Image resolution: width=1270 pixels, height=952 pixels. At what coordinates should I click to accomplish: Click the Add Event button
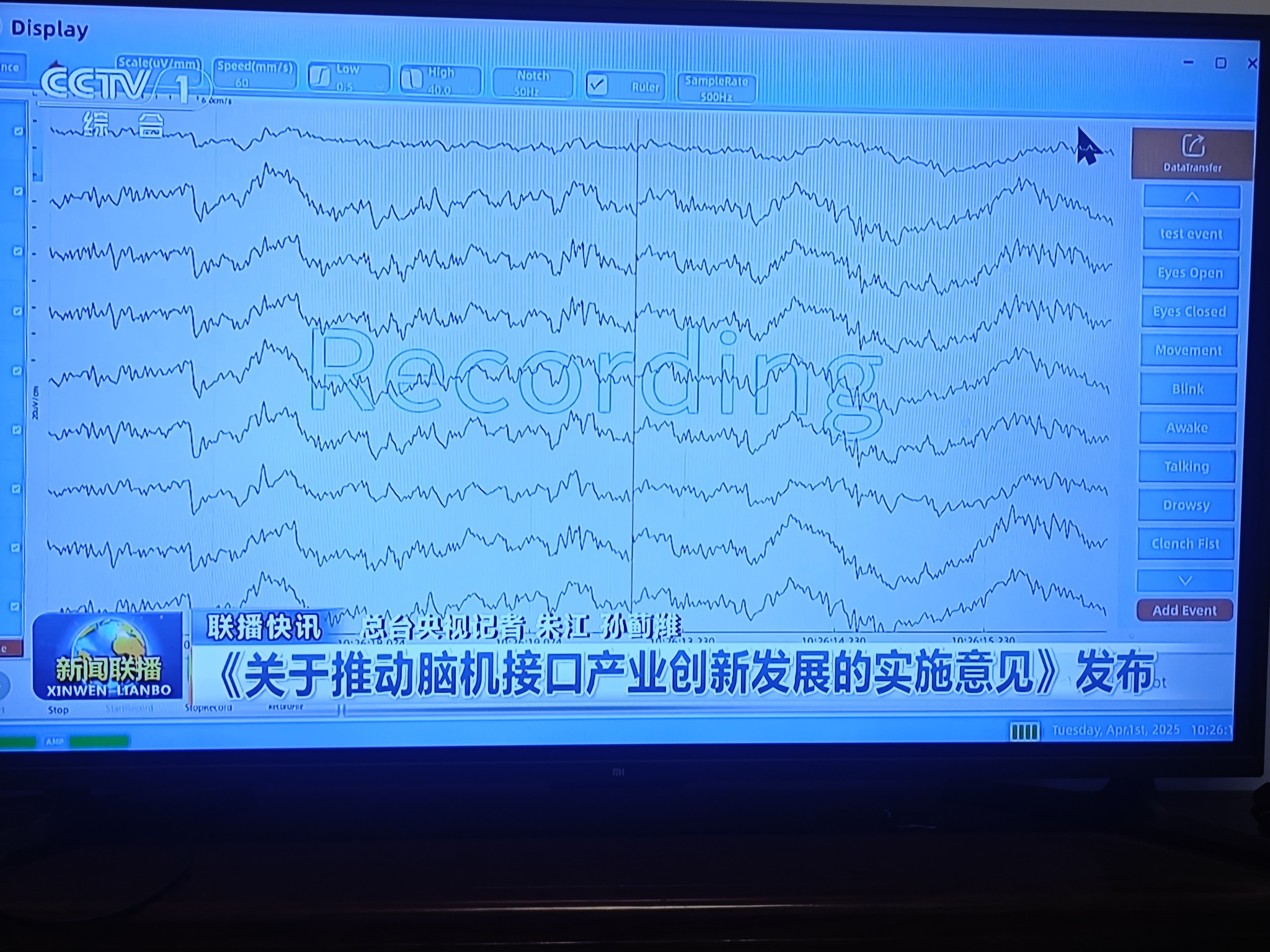click(x=1185, y=610)
